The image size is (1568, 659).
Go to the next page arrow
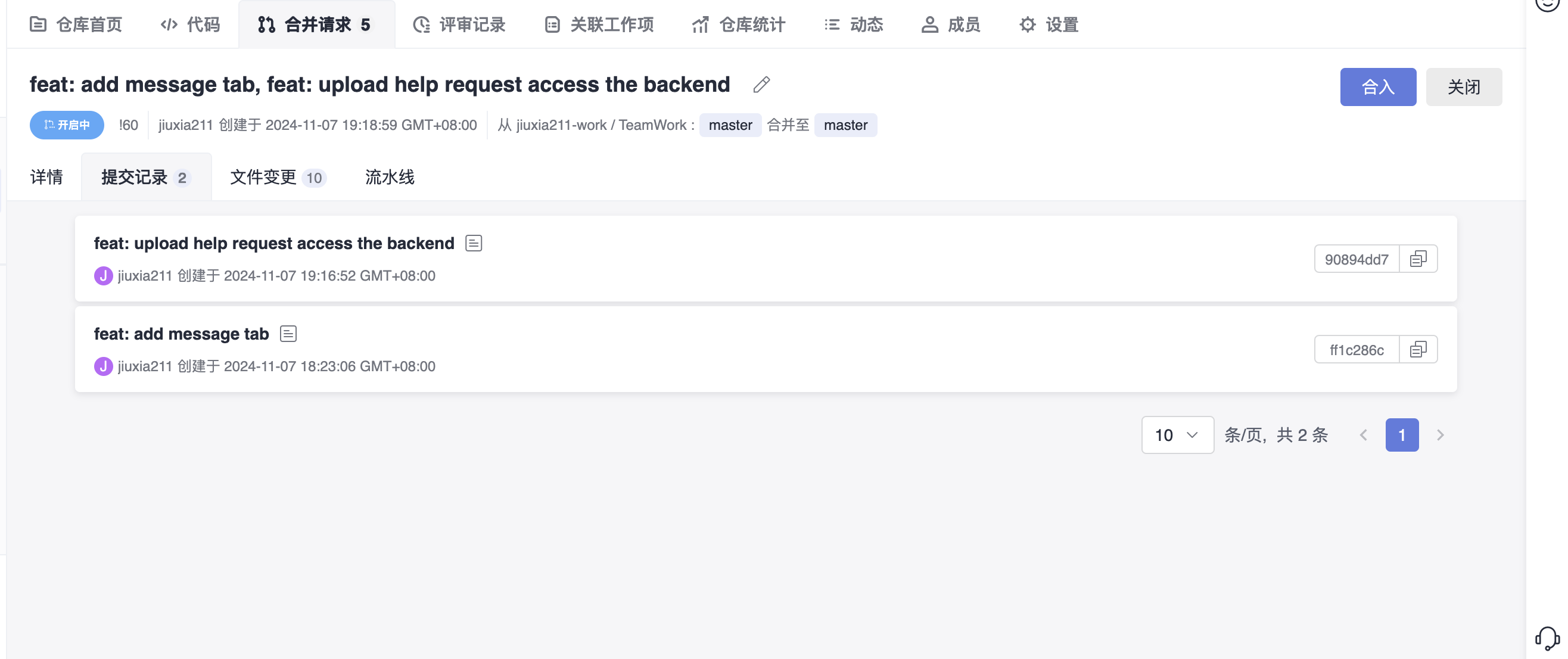click(1439, 435)
